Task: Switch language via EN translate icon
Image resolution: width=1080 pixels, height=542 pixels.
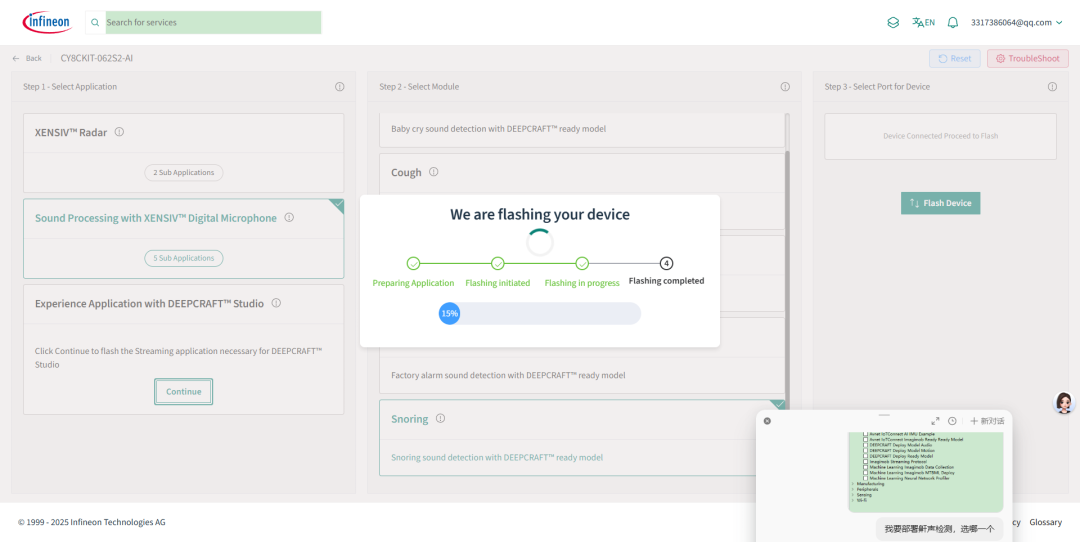Action: [923, 22]
